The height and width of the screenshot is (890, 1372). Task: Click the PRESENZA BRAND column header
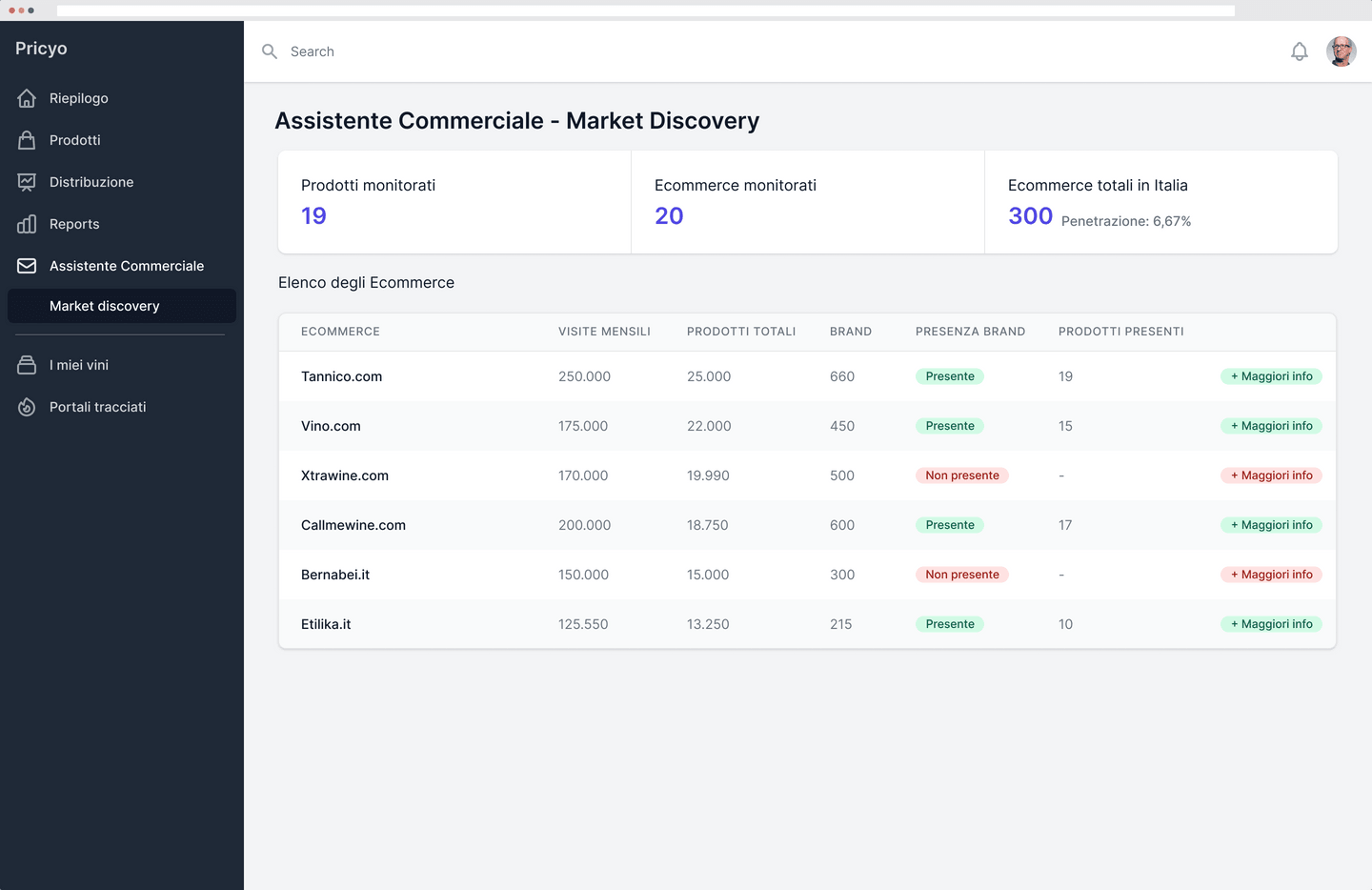(970, 332)
